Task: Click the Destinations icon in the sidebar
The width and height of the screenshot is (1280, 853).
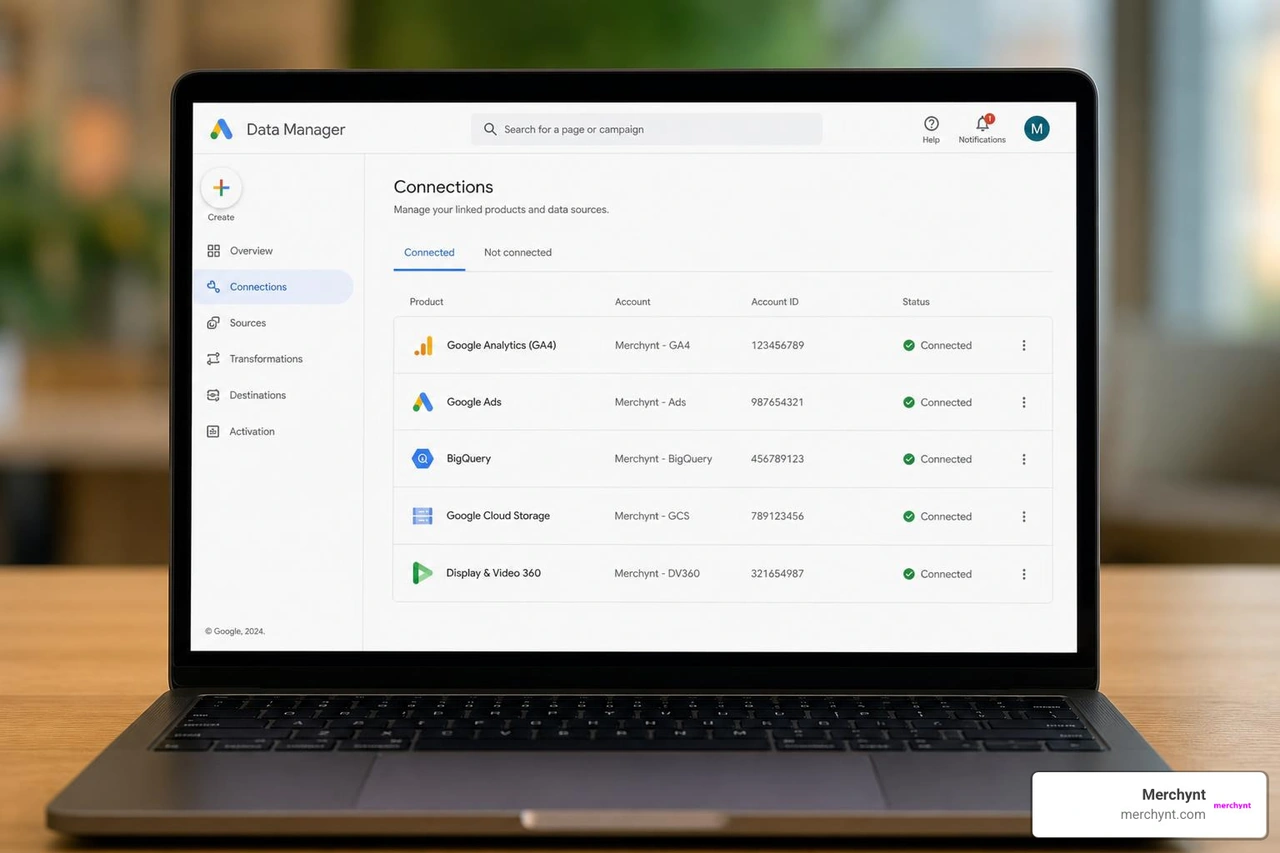Action: click(x=213, y=395)
